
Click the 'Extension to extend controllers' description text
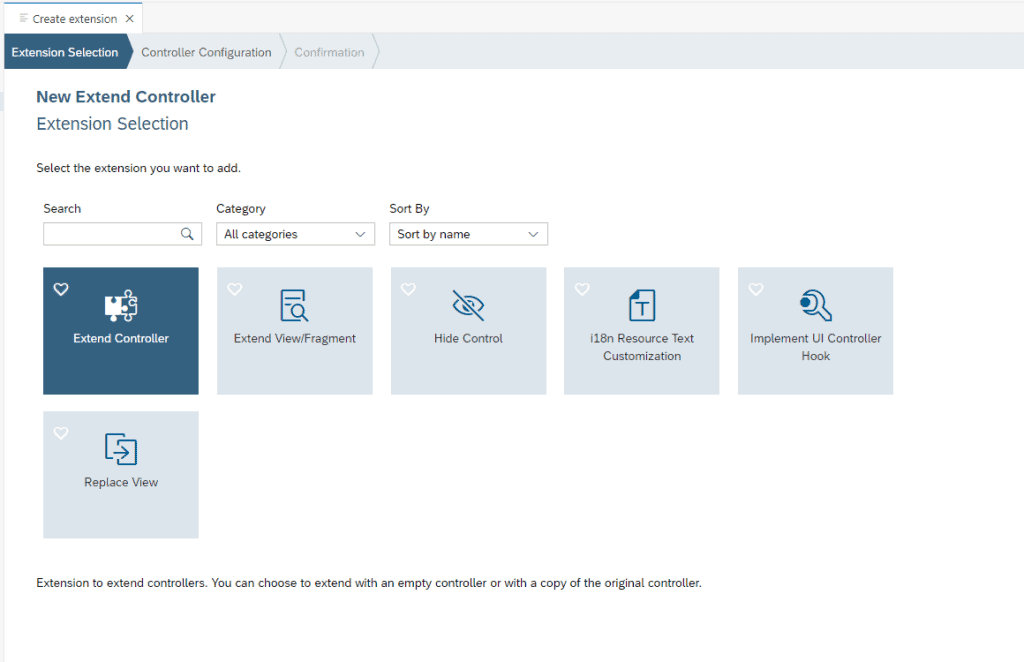click(369, 582)
